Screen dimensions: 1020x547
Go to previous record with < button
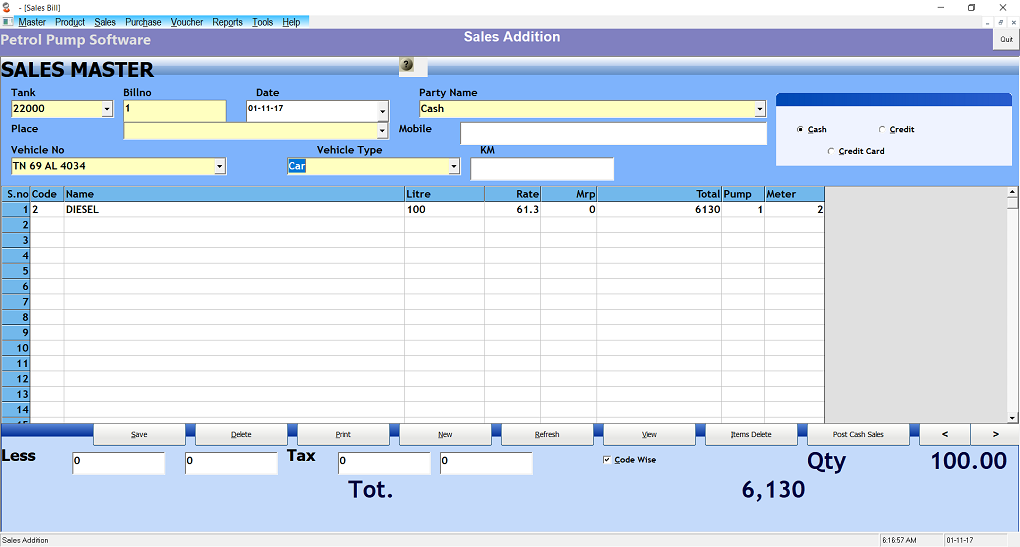click(942, 434)
